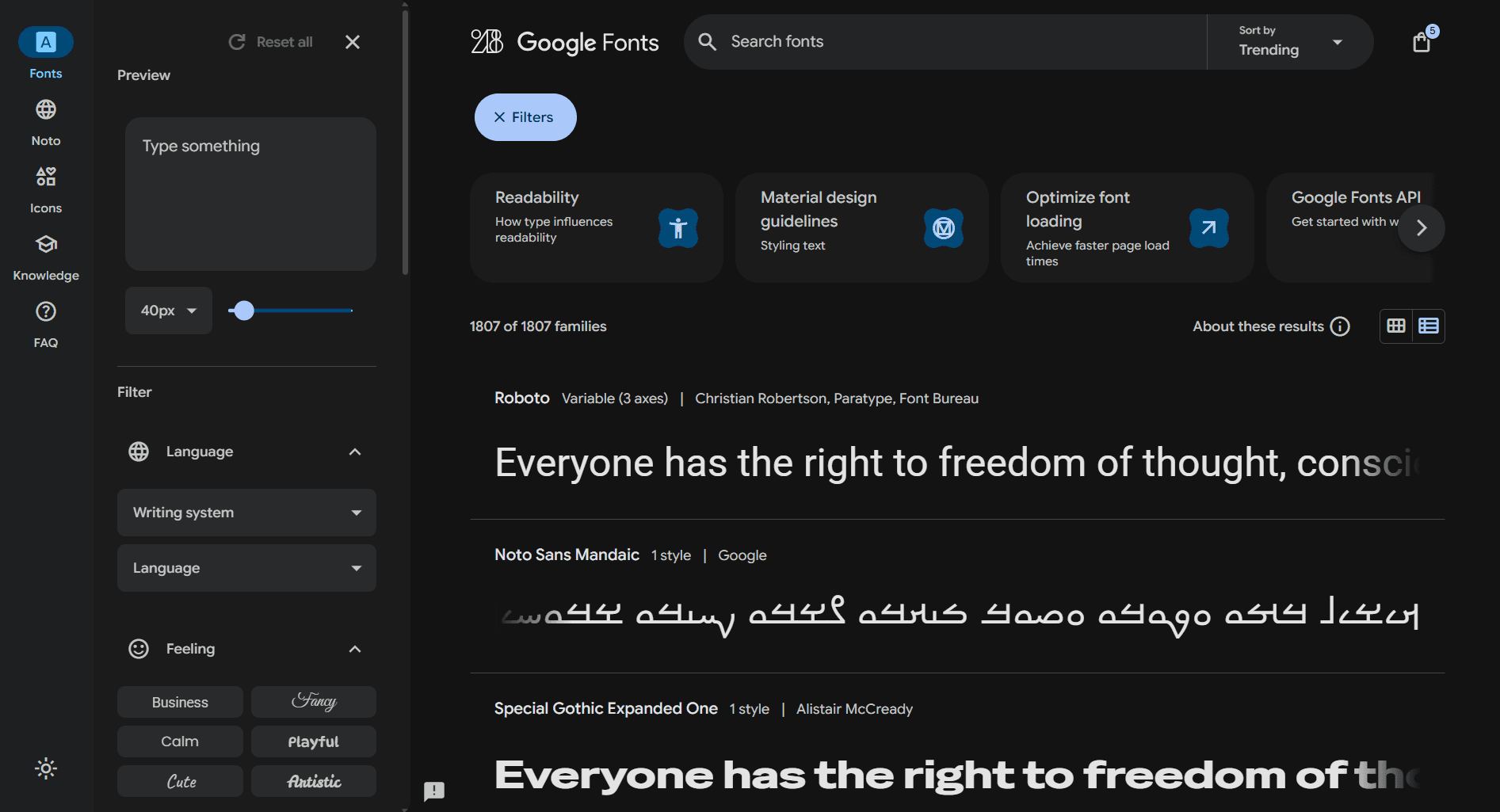Viewport: 1500px width, 812px height.
Task: Open the Icons section in sidebar
Action: pyautogui.click(x=46, y=190)
